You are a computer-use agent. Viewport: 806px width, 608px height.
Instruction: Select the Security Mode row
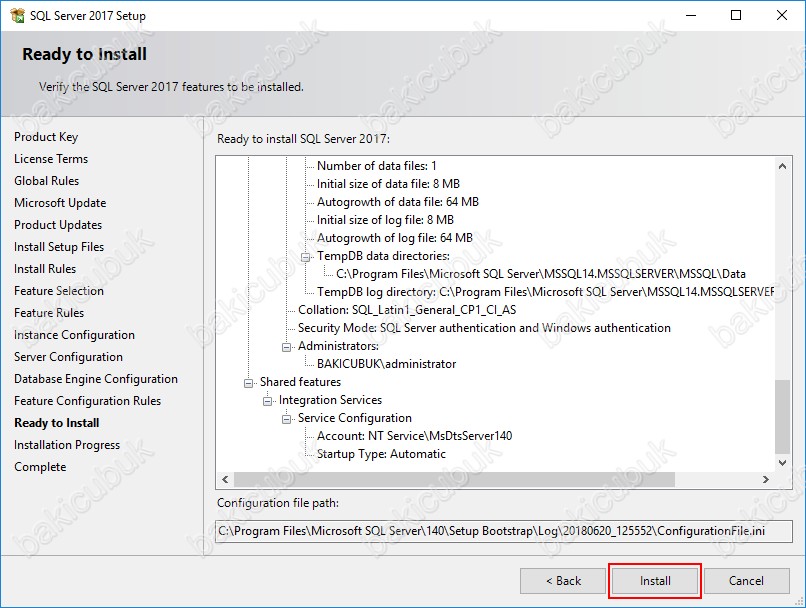484,328
